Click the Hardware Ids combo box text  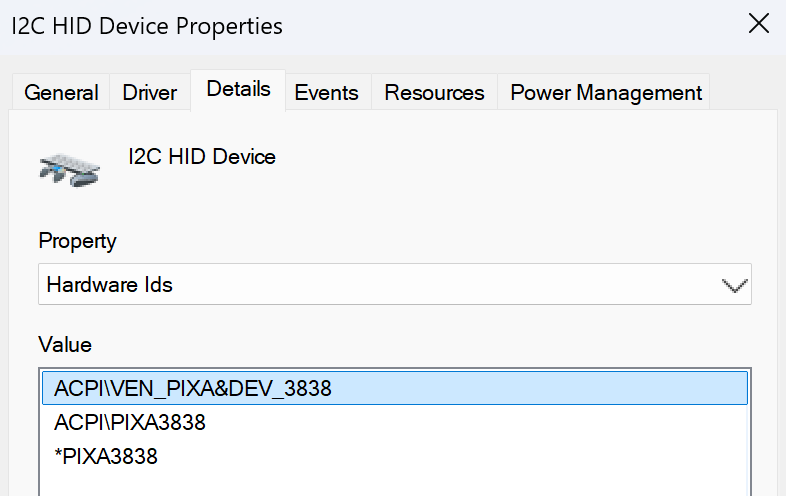tap(110, 285)
